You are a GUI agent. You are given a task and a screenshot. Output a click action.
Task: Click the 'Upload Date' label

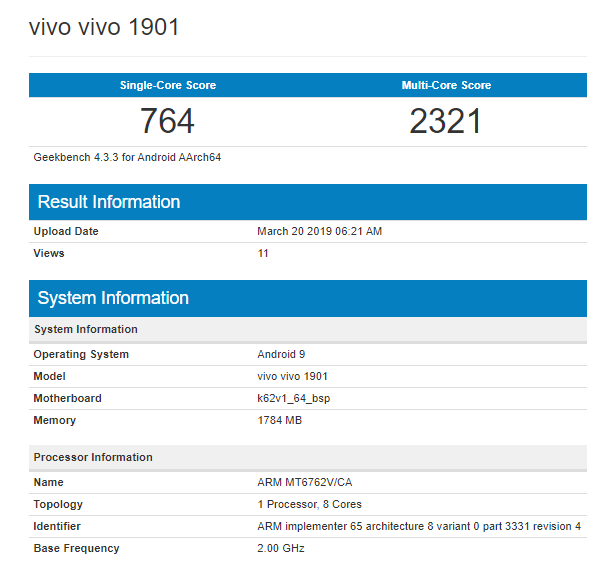click(66, 231)
